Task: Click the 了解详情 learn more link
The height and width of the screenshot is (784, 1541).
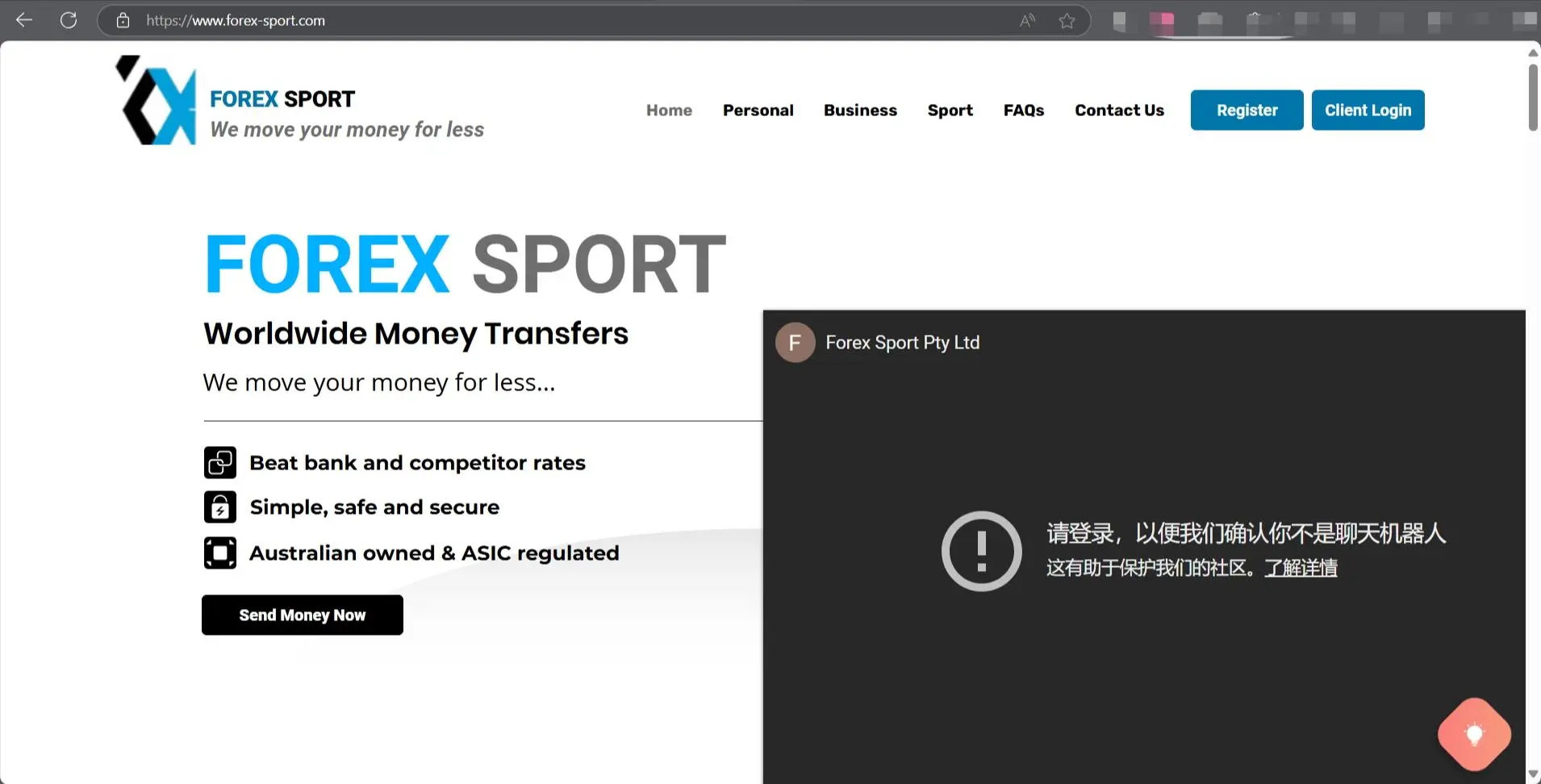Action: [x=1301, y=568]
